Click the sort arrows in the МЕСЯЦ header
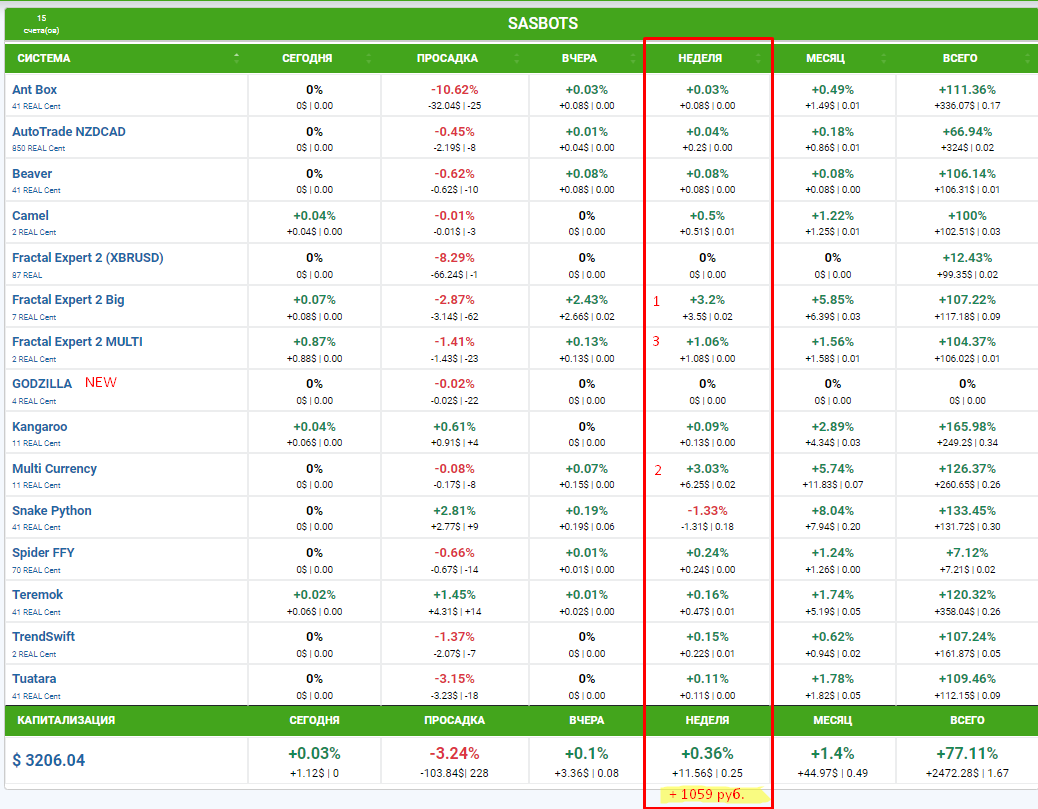The width and height of the screenshot is (1038, 809). pyautogui.click(x=885, y=58)
